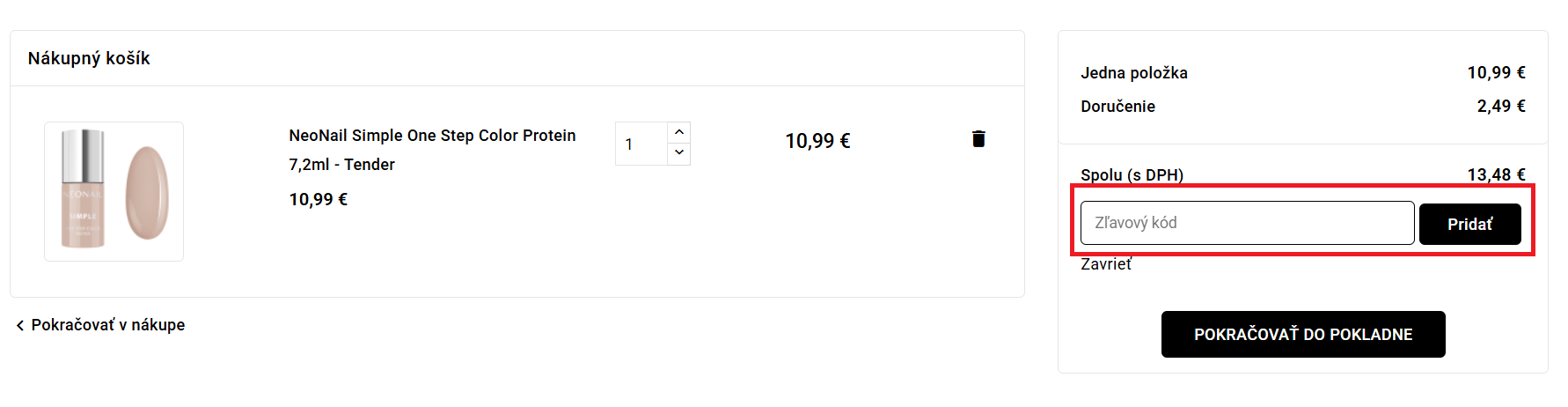Click the 'Pokračovať v nákupe' link
This screenshot has height=407, width=1568.
(x=107, y=325)
